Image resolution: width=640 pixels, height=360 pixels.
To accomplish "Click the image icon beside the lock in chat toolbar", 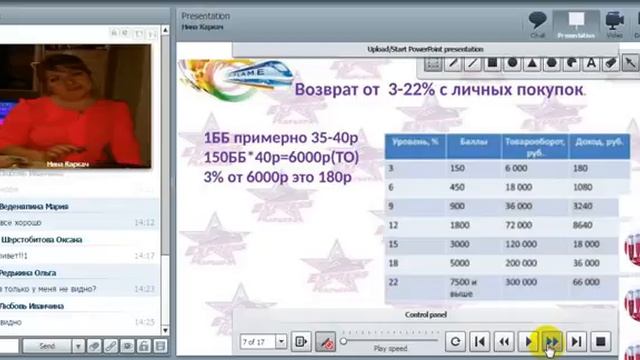I will 127,346.
